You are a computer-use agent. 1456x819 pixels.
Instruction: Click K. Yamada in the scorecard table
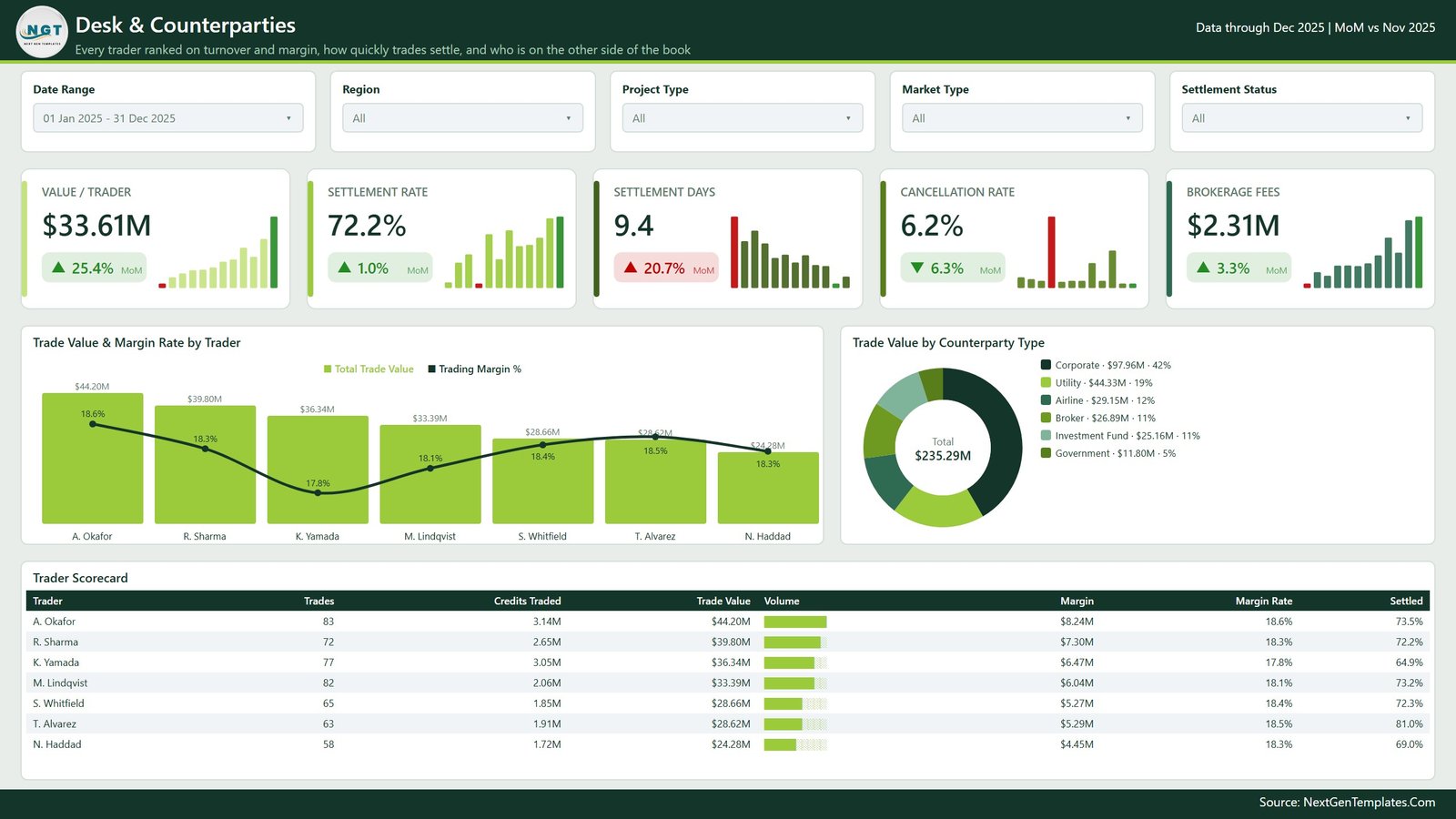click(x=56, y=662)
